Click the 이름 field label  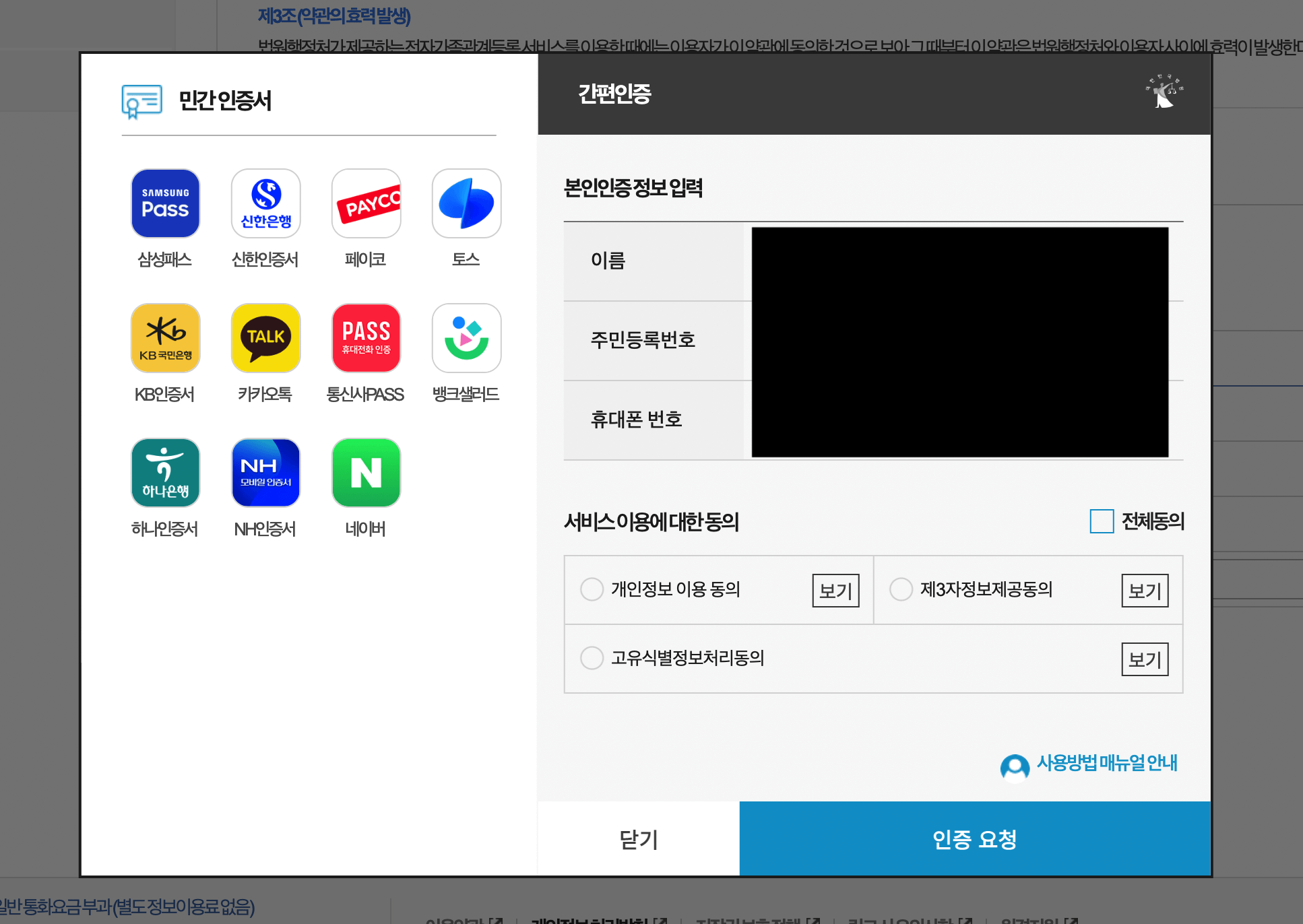click(x=608, y=260)
